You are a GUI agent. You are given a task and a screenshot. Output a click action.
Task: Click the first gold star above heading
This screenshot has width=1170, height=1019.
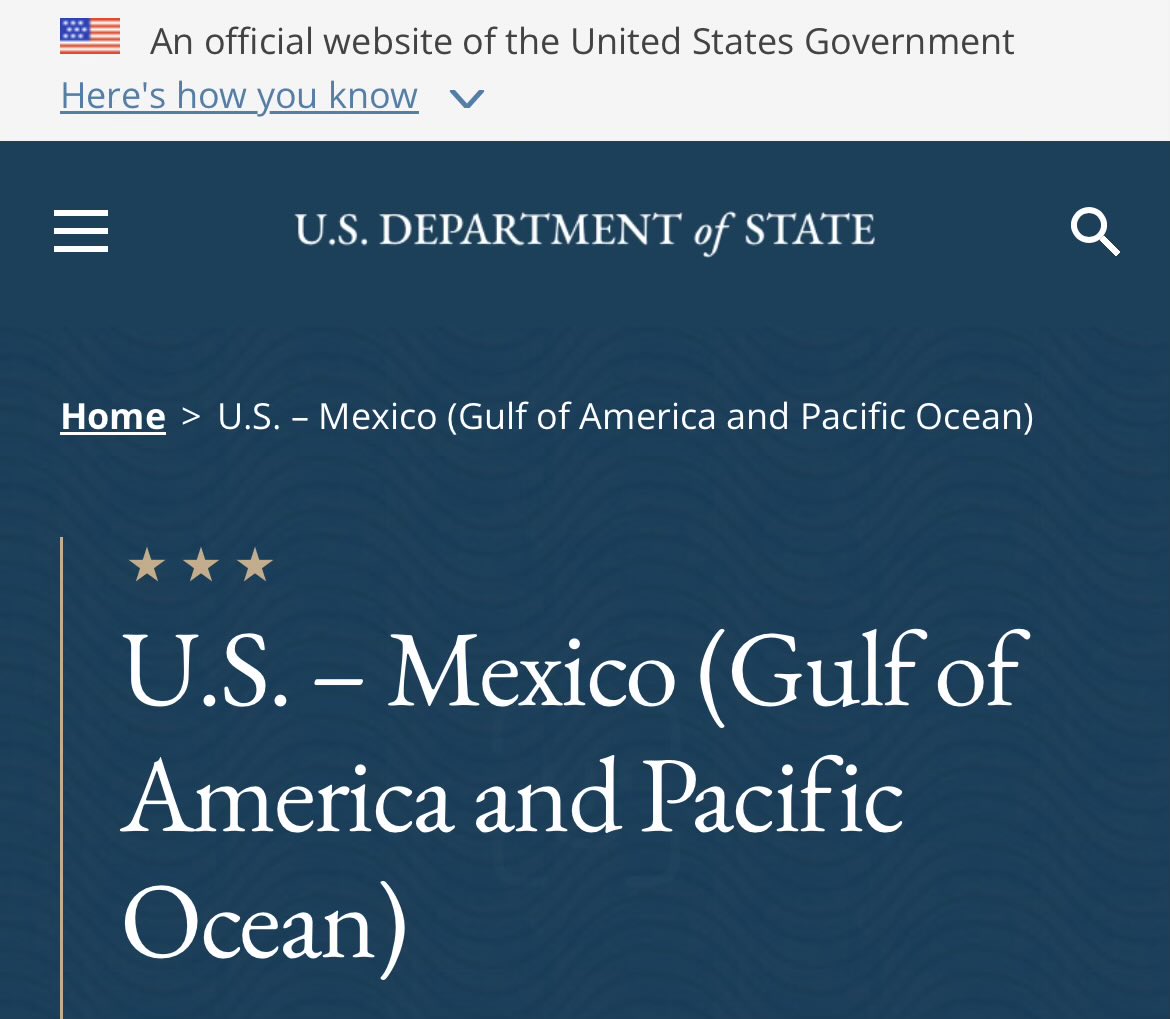point(147,565)
